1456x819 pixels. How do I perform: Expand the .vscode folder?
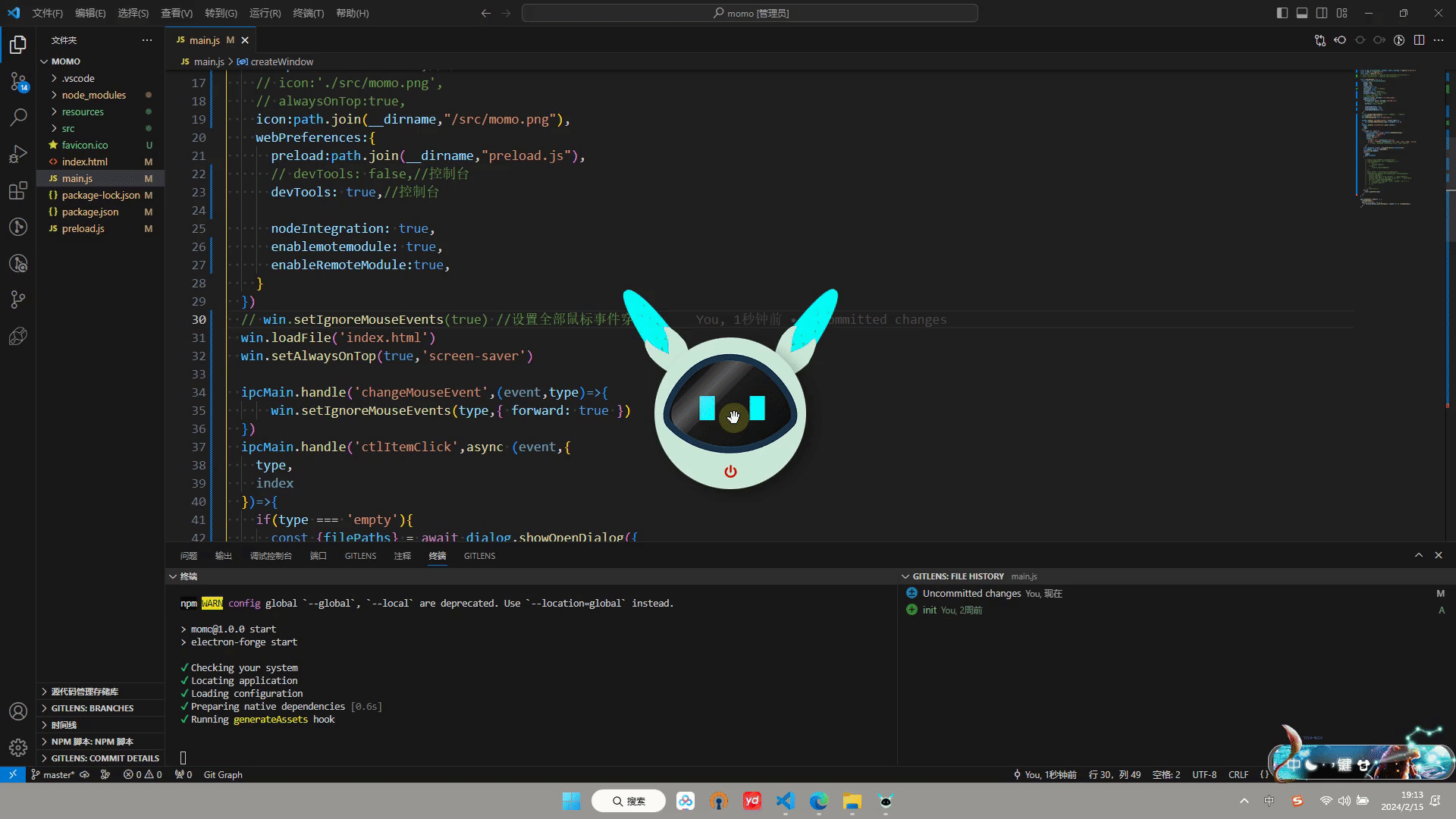[x=101, y=78]
